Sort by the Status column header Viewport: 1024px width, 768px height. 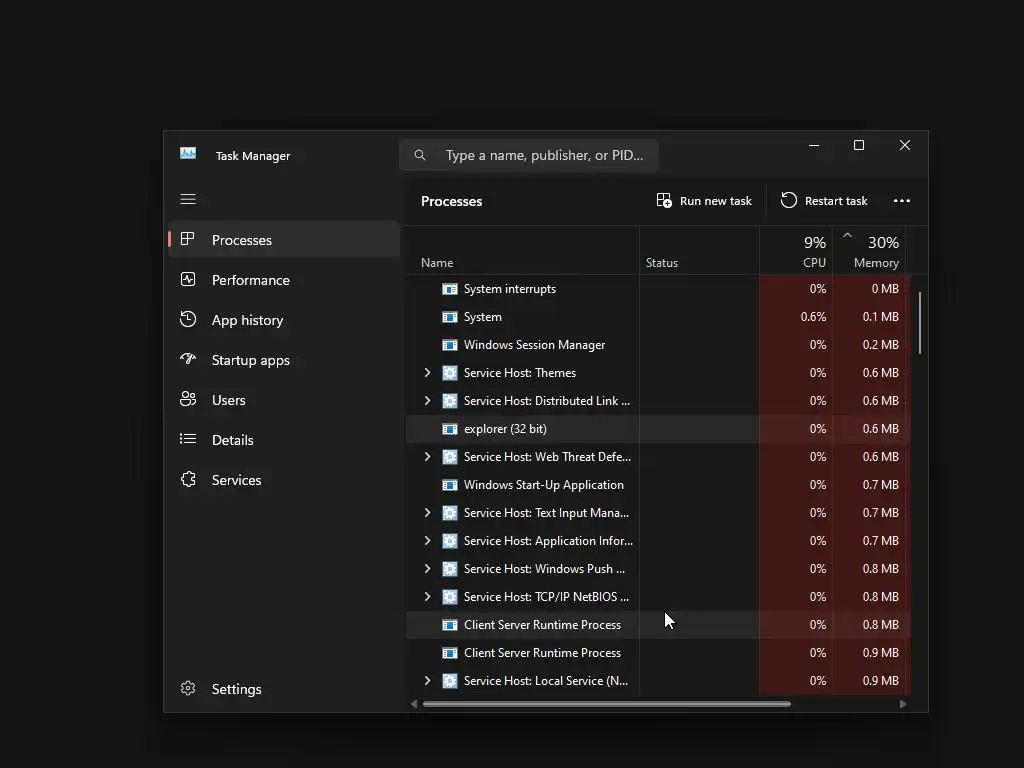[x=699, y=250]
